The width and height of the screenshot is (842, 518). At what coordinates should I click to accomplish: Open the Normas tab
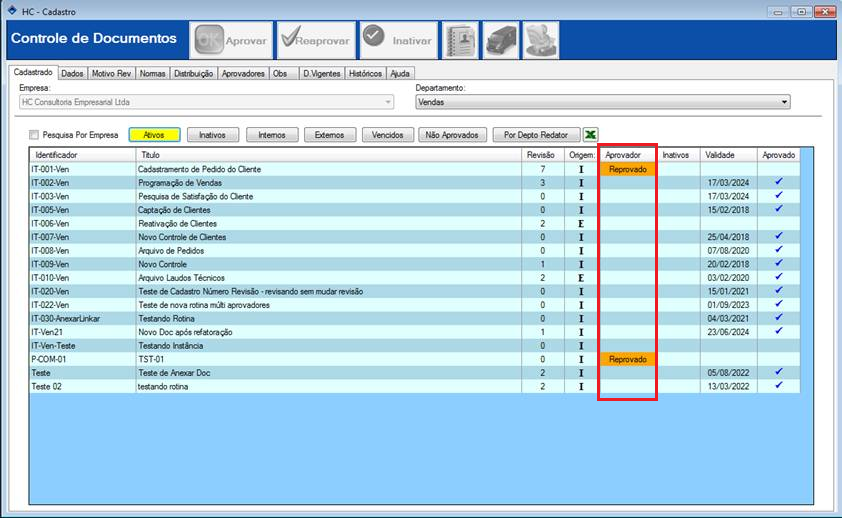click(x=153, y=74)
